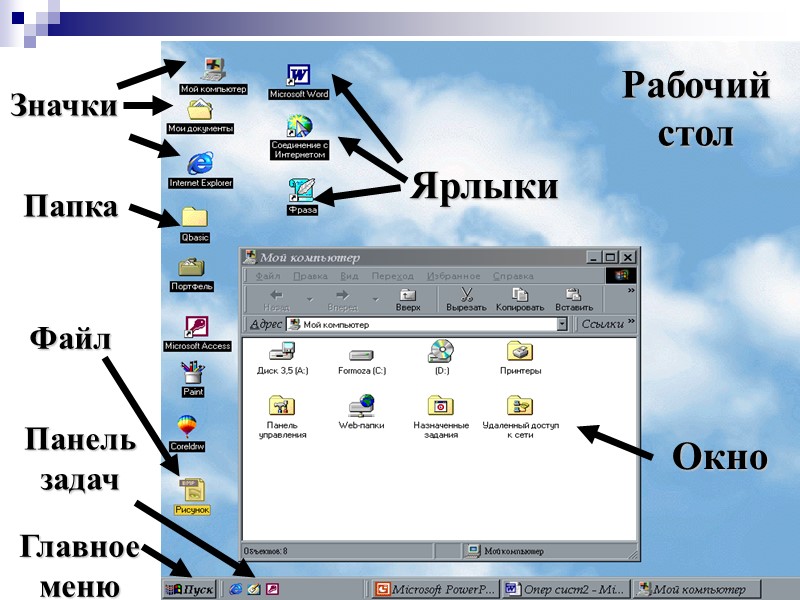Click the Копировать toolbar button
The width and height of the screenshot is (800, 600).
(520, 299)
